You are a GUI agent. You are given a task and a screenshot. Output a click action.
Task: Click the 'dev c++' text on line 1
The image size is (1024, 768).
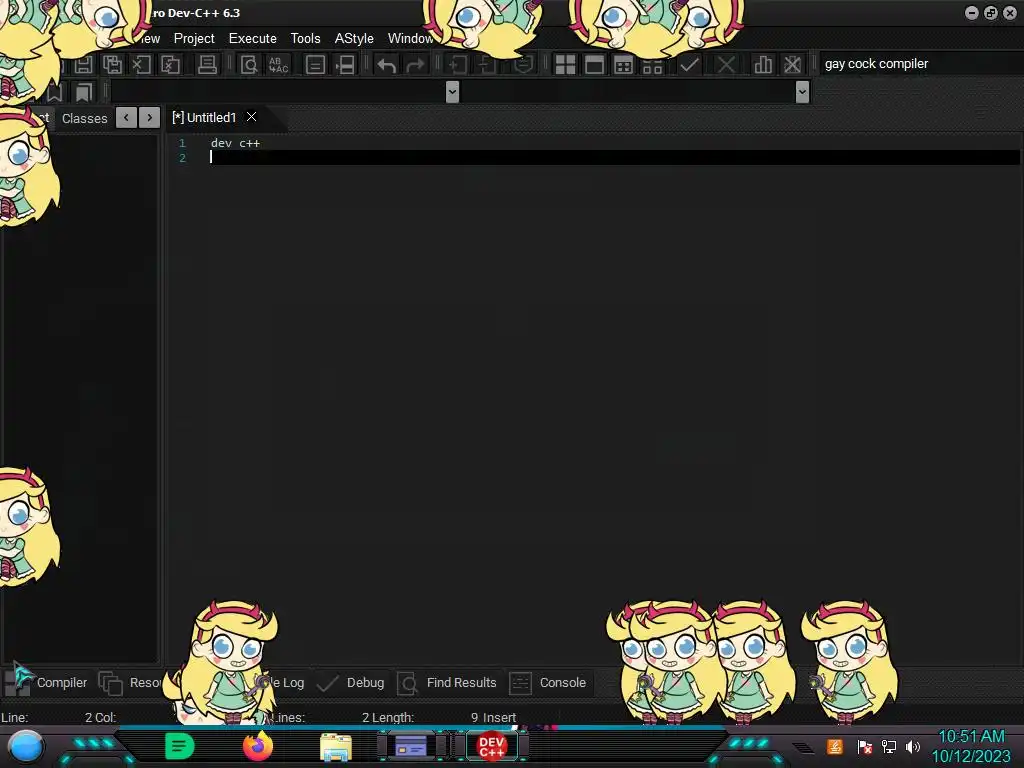(235, 143)
